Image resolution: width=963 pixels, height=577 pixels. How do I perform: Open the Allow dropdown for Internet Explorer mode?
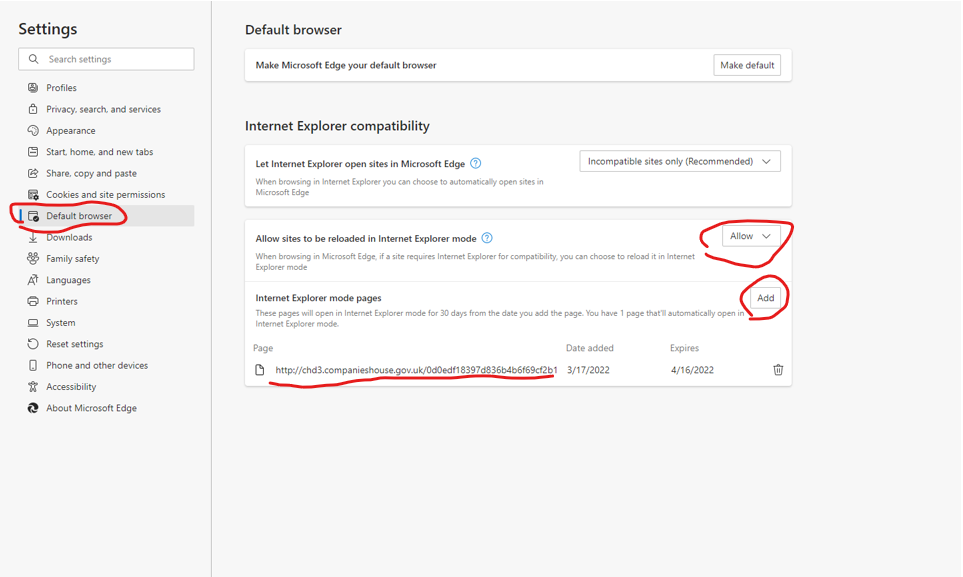(751, 236)
